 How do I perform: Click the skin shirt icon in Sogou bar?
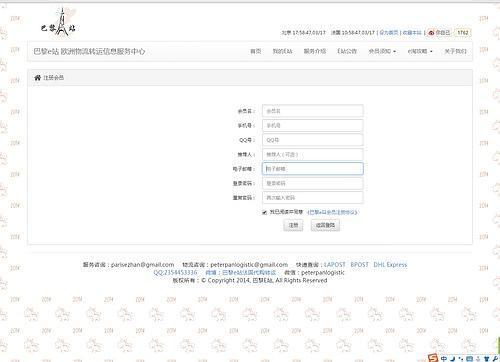pos(486,359)
